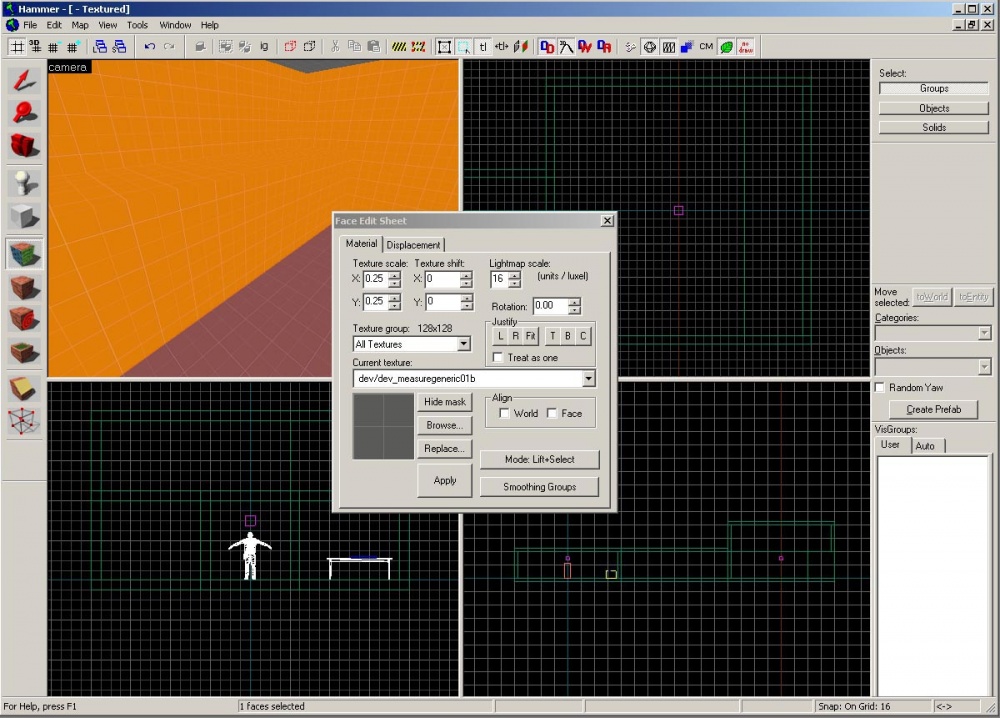Pick the Entity tool
Viewport: 1000px width, 718px height.
(x=24, y=183)
